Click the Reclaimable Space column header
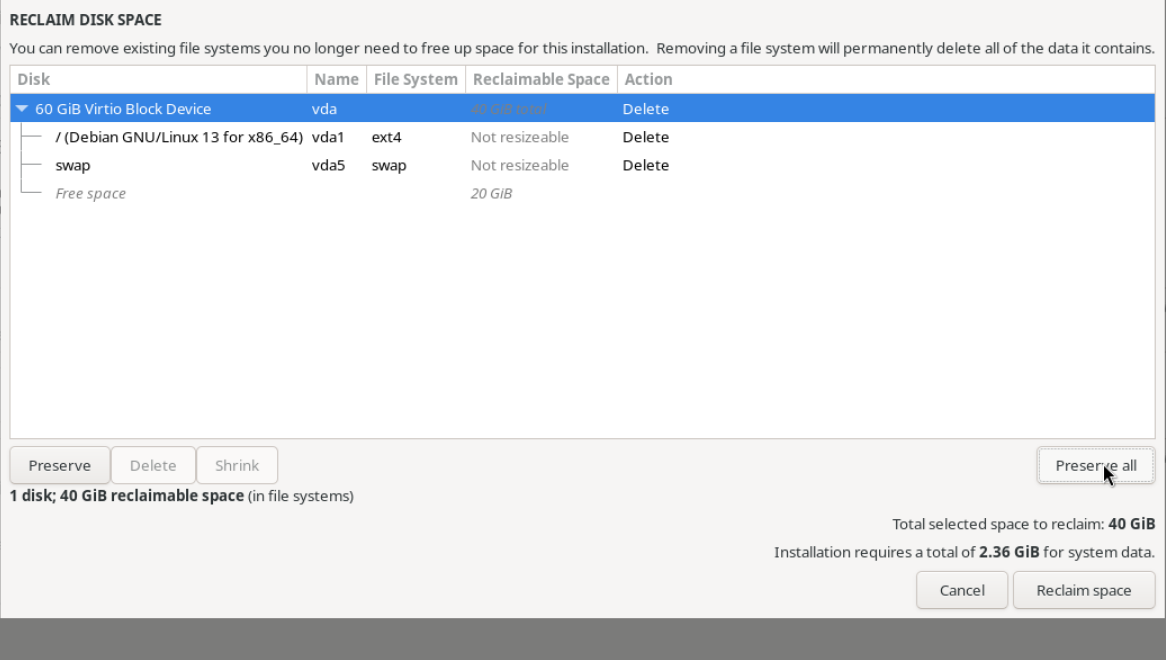The width and height of the screenshot is (1166, 660). pyautogui.click(x=541, y=80)
